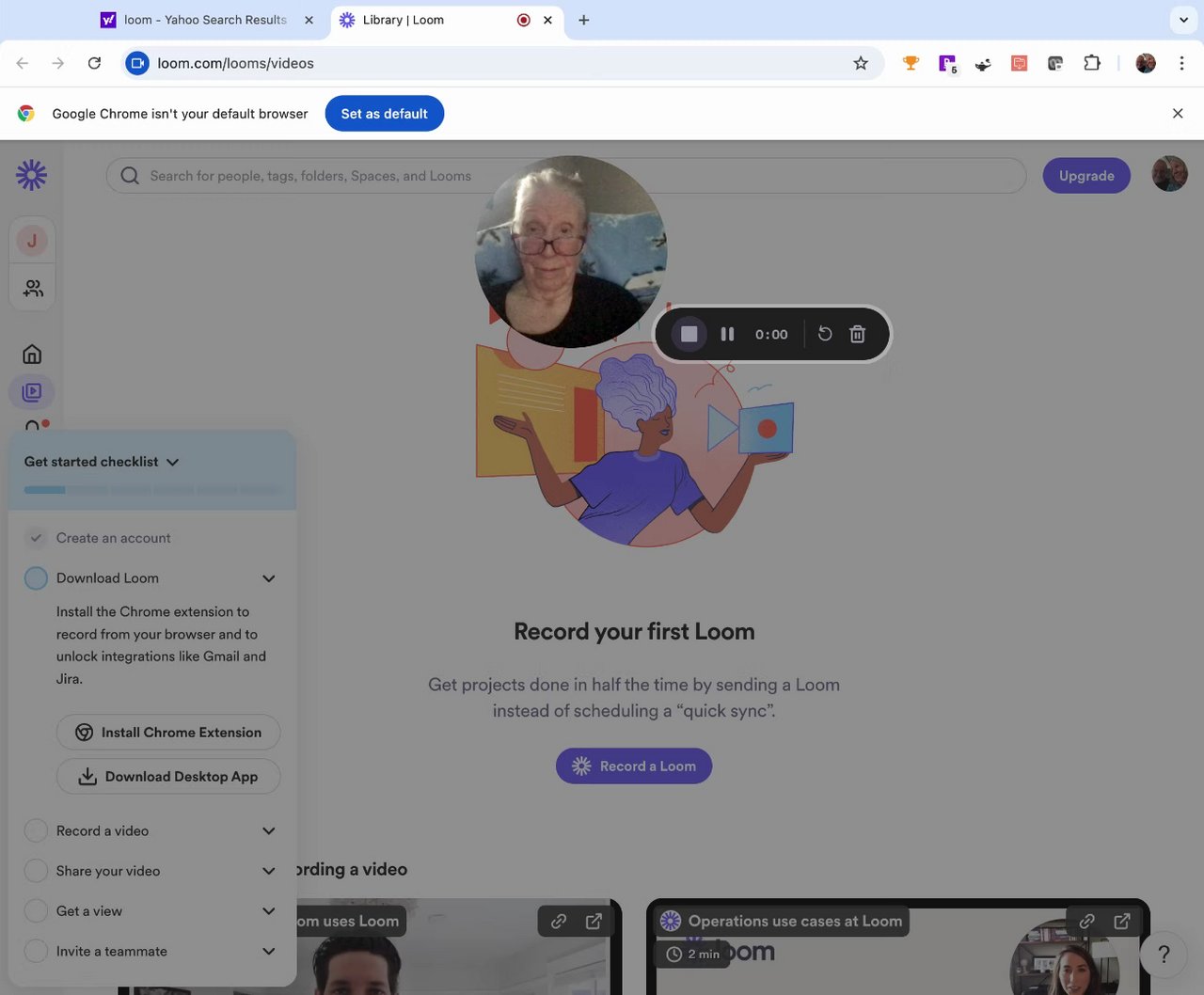Click the Create an account checkmark
This screenshot has height=995, width=1204.
coord(36,538)
